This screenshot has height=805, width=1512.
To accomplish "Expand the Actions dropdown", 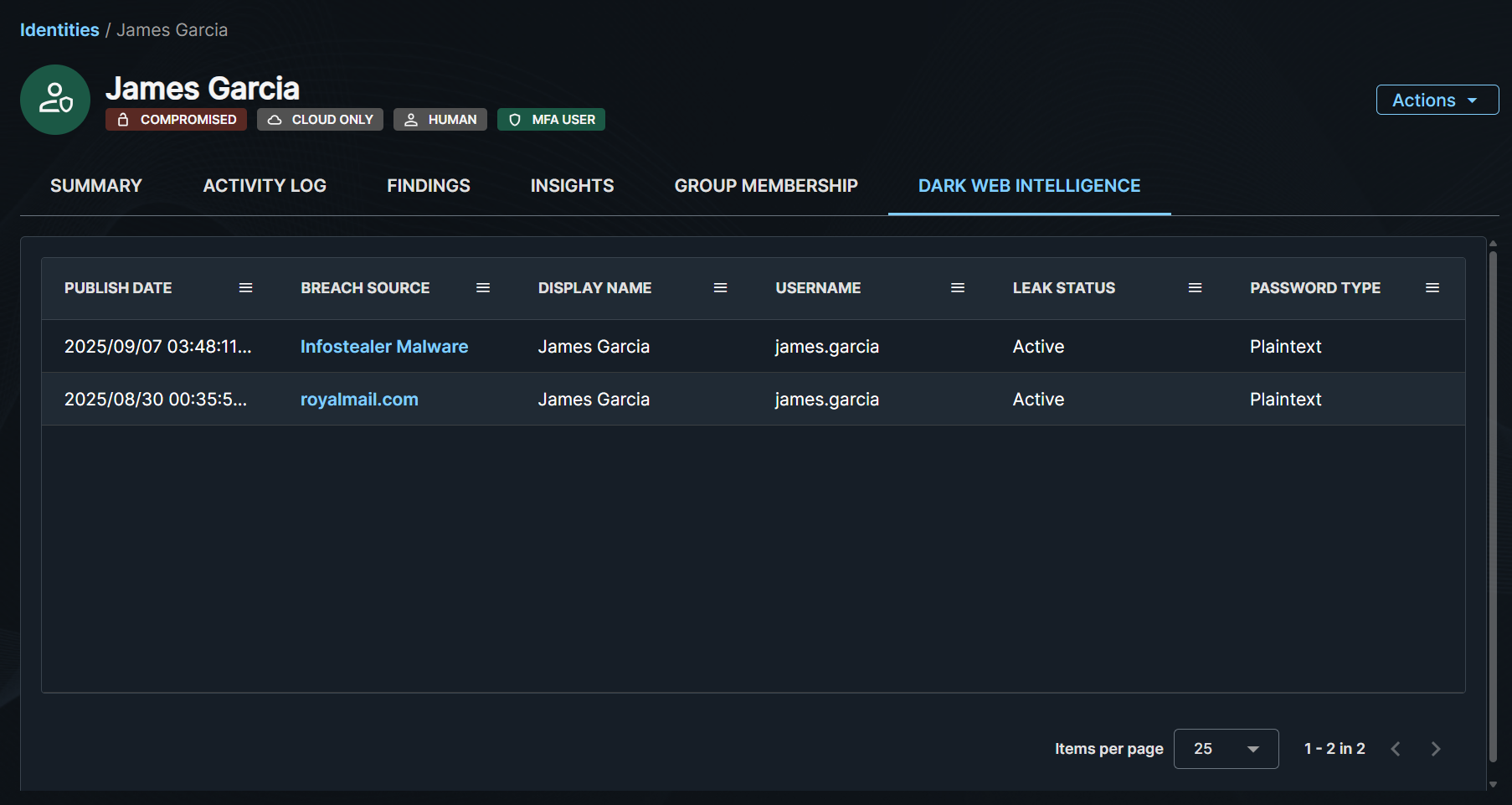I will tap(1437, 100).
